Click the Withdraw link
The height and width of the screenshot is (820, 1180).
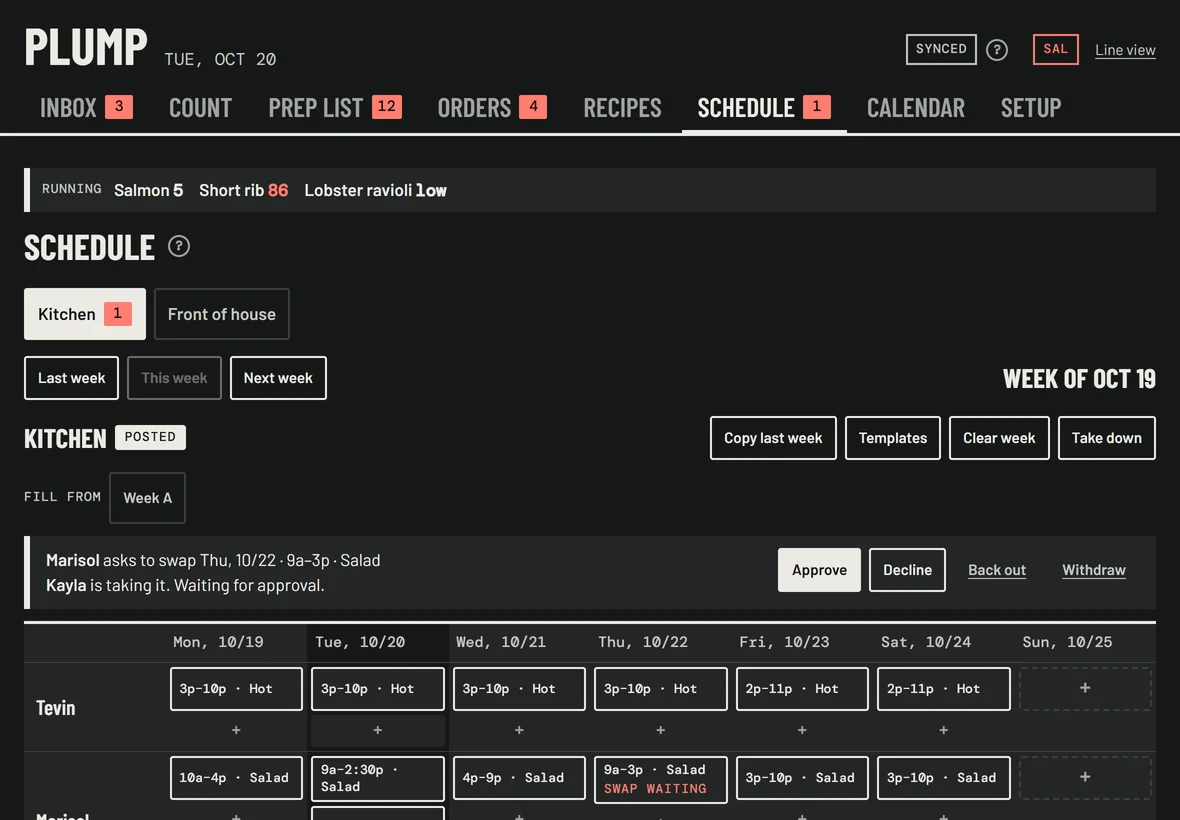(1094, 570)
